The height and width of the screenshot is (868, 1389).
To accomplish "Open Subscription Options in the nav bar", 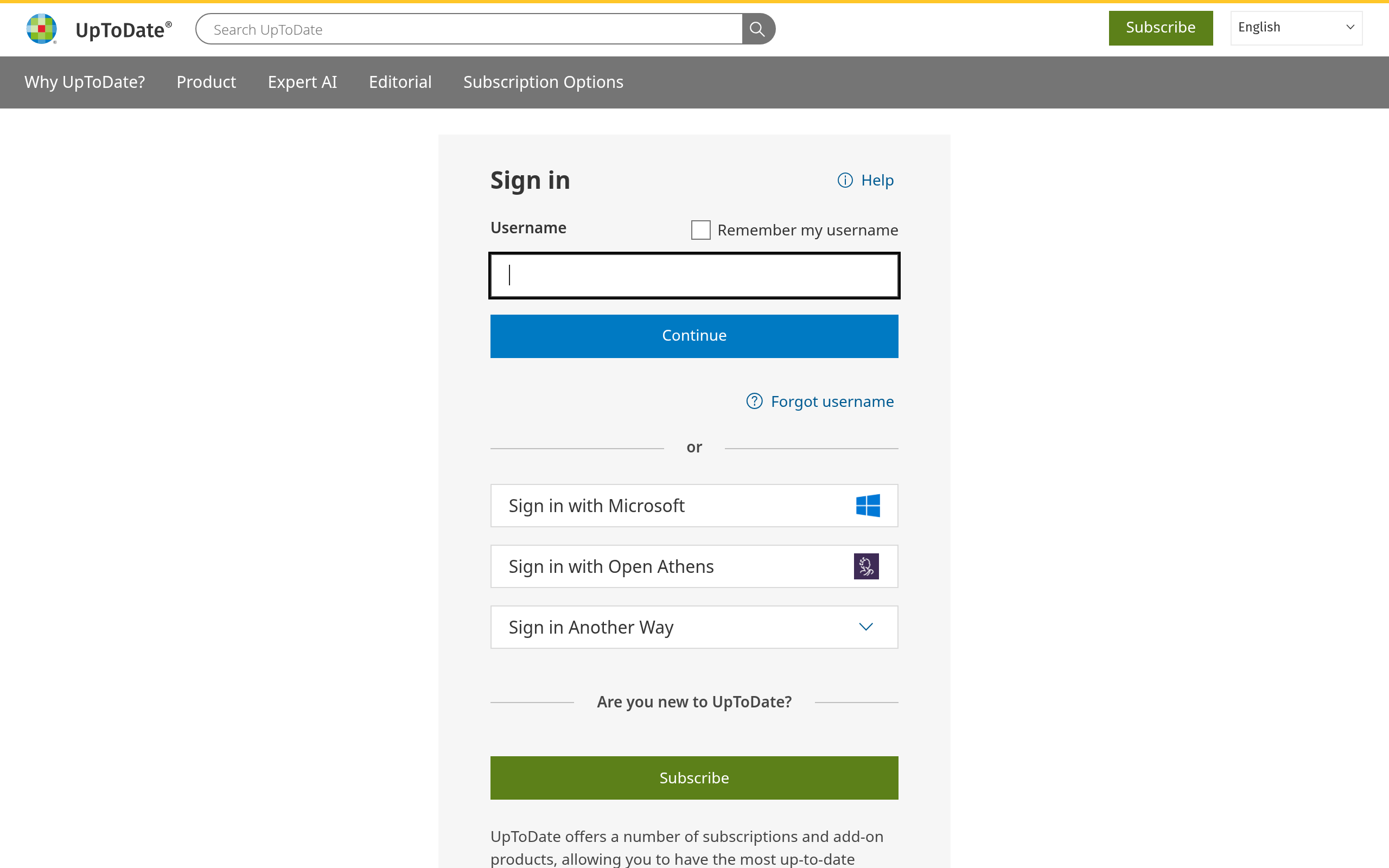I will tap(543, 82).
